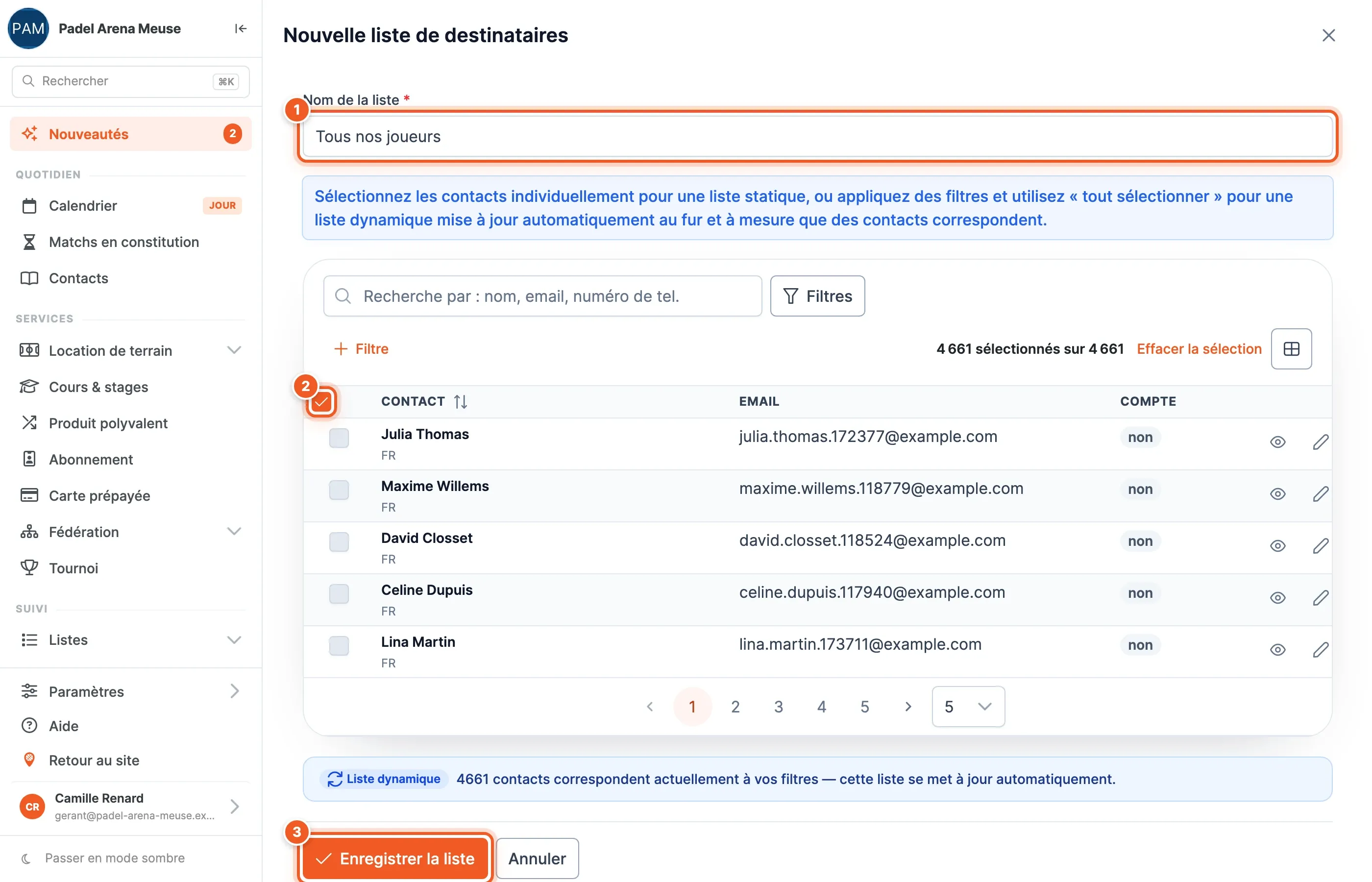Screen dimensions: 1372x882
Task: Open the Contacts sidebar item
Action: pyautogui.click(x=130, y=278)
